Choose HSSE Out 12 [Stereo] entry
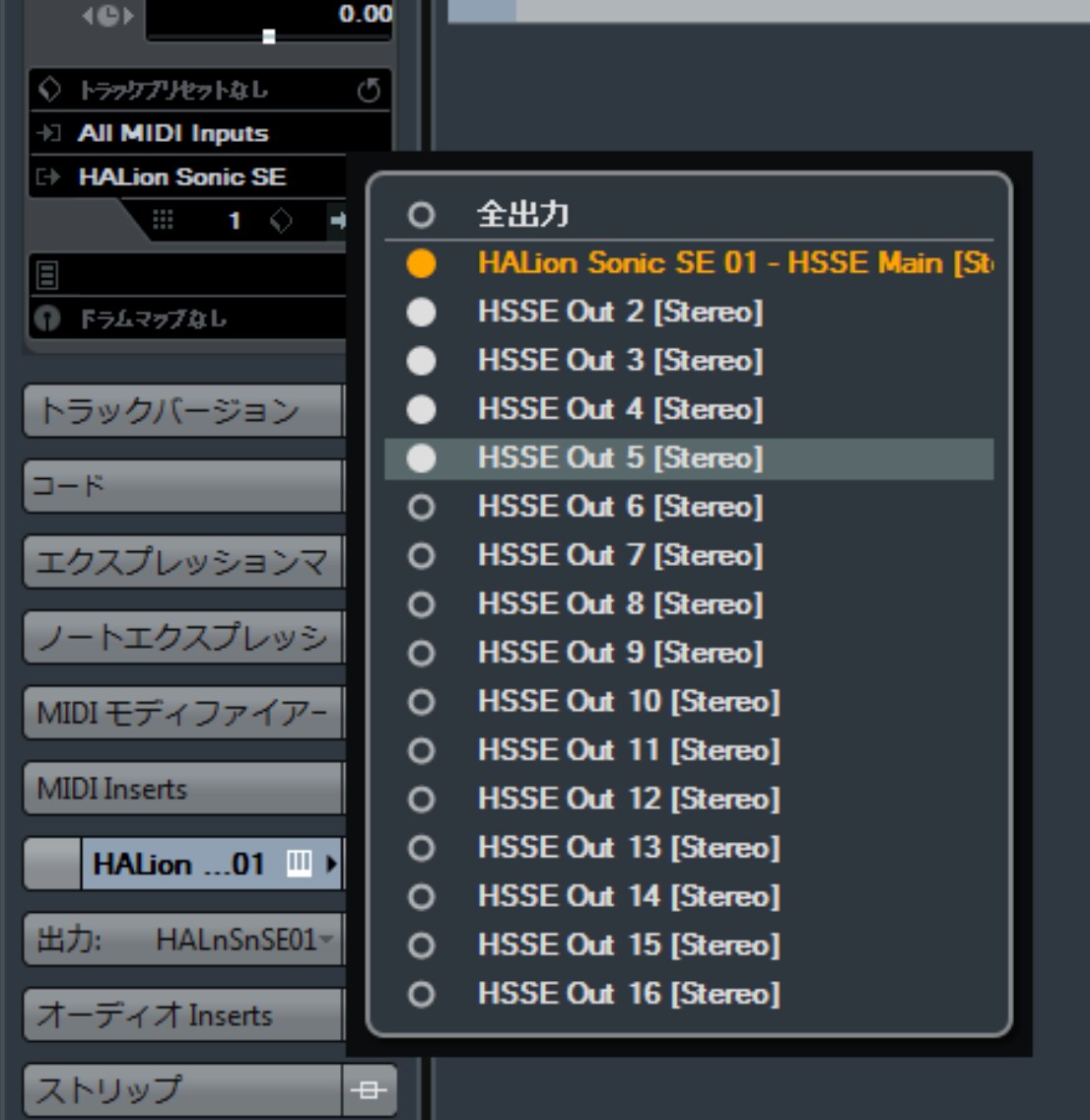The height and width of the screenshot is (1120, 1090). pyautogui.click(x=689, y=799)
